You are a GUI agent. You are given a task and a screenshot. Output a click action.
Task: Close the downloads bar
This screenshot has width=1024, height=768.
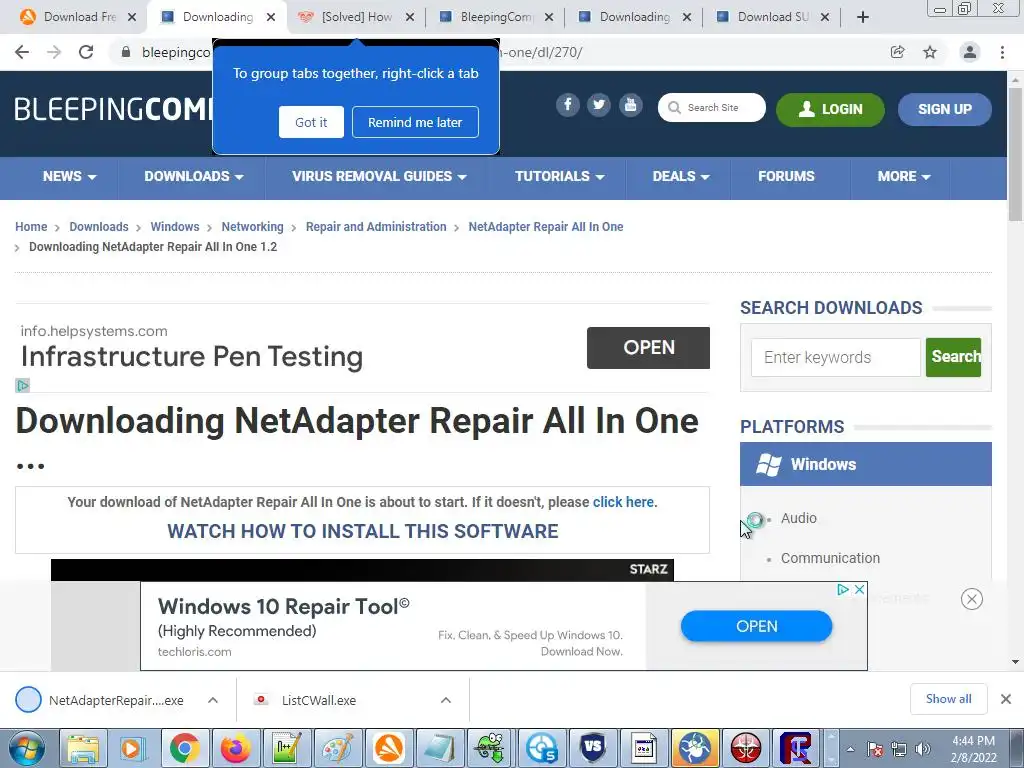pos(1006,699)
